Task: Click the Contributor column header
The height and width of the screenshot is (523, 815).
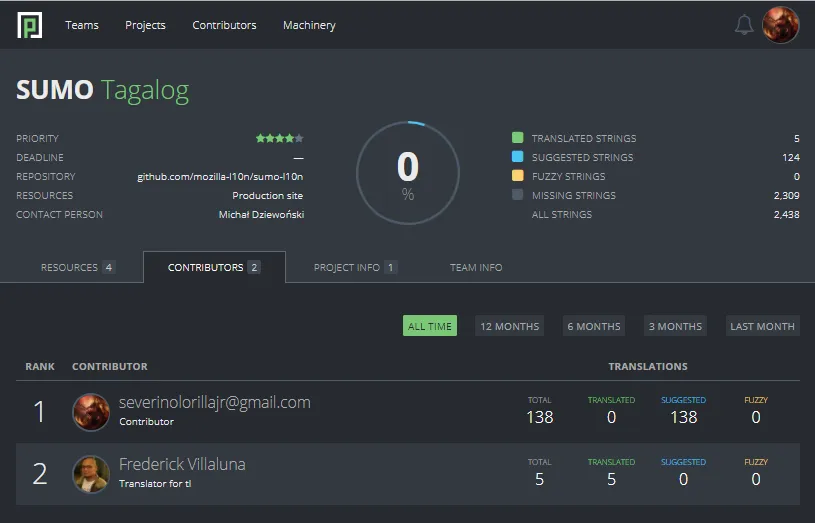Action: tap(110, 367)
